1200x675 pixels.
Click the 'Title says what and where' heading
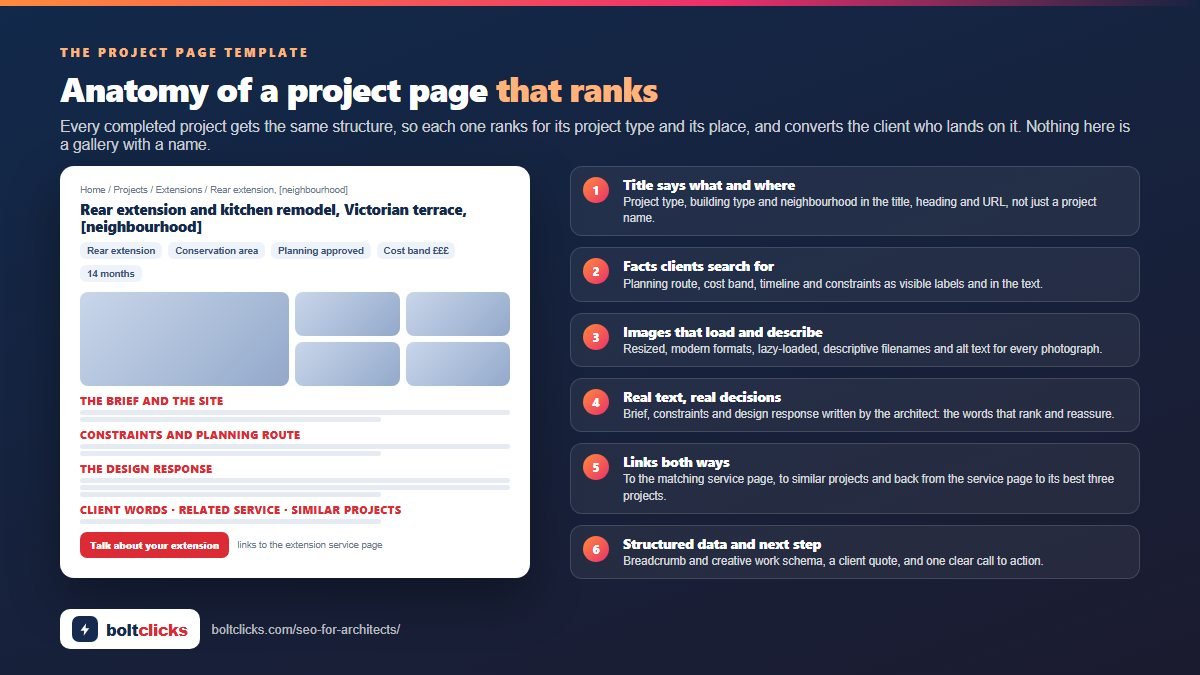click(x=709, y=185)
